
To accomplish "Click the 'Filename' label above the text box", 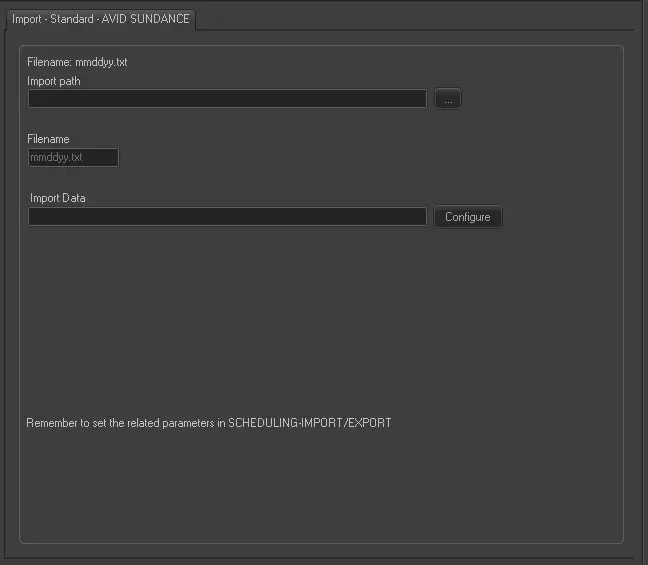I will point(48,139).
